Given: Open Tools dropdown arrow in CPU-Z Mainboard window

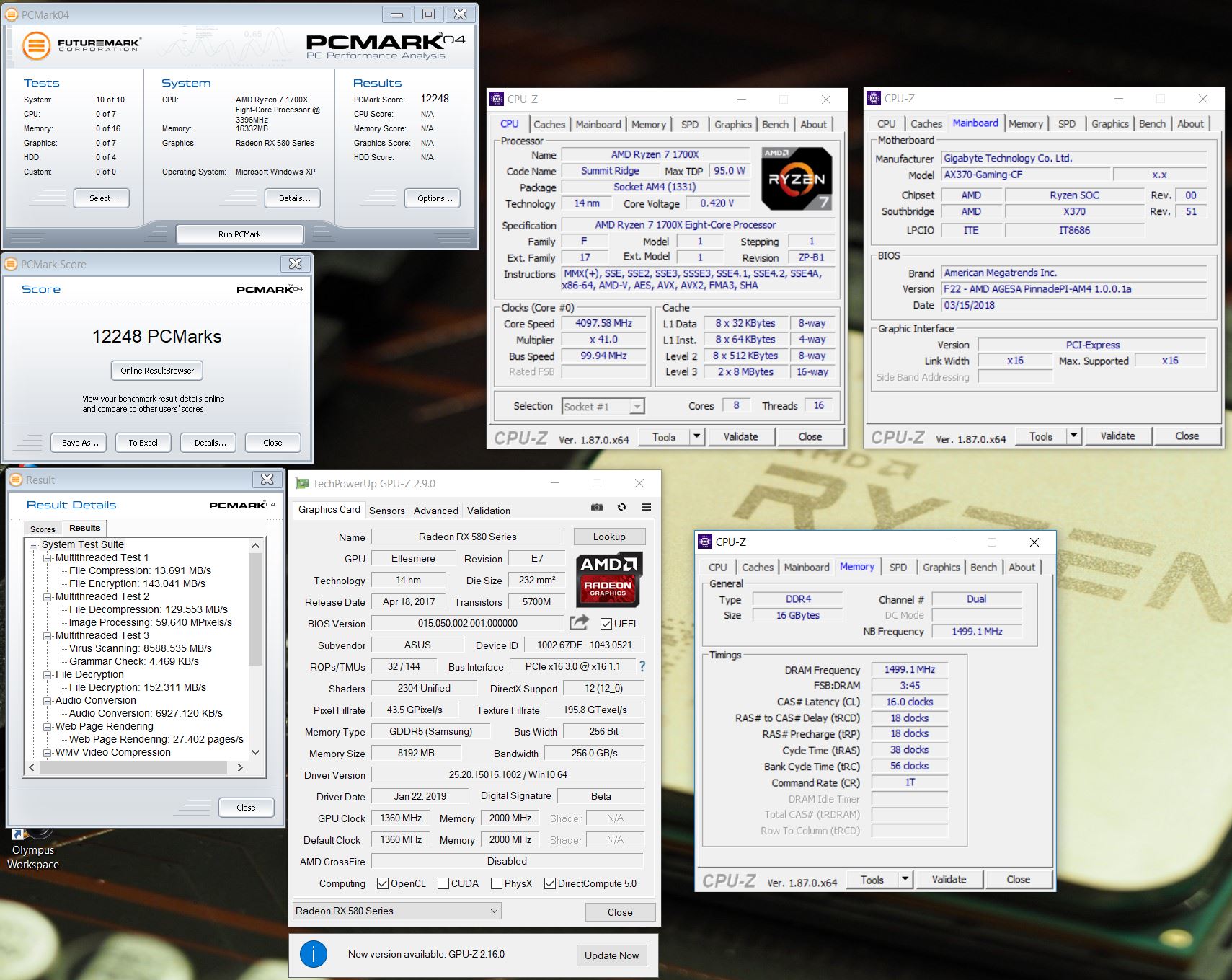Looking at the screenshot, I should 1073,436.
